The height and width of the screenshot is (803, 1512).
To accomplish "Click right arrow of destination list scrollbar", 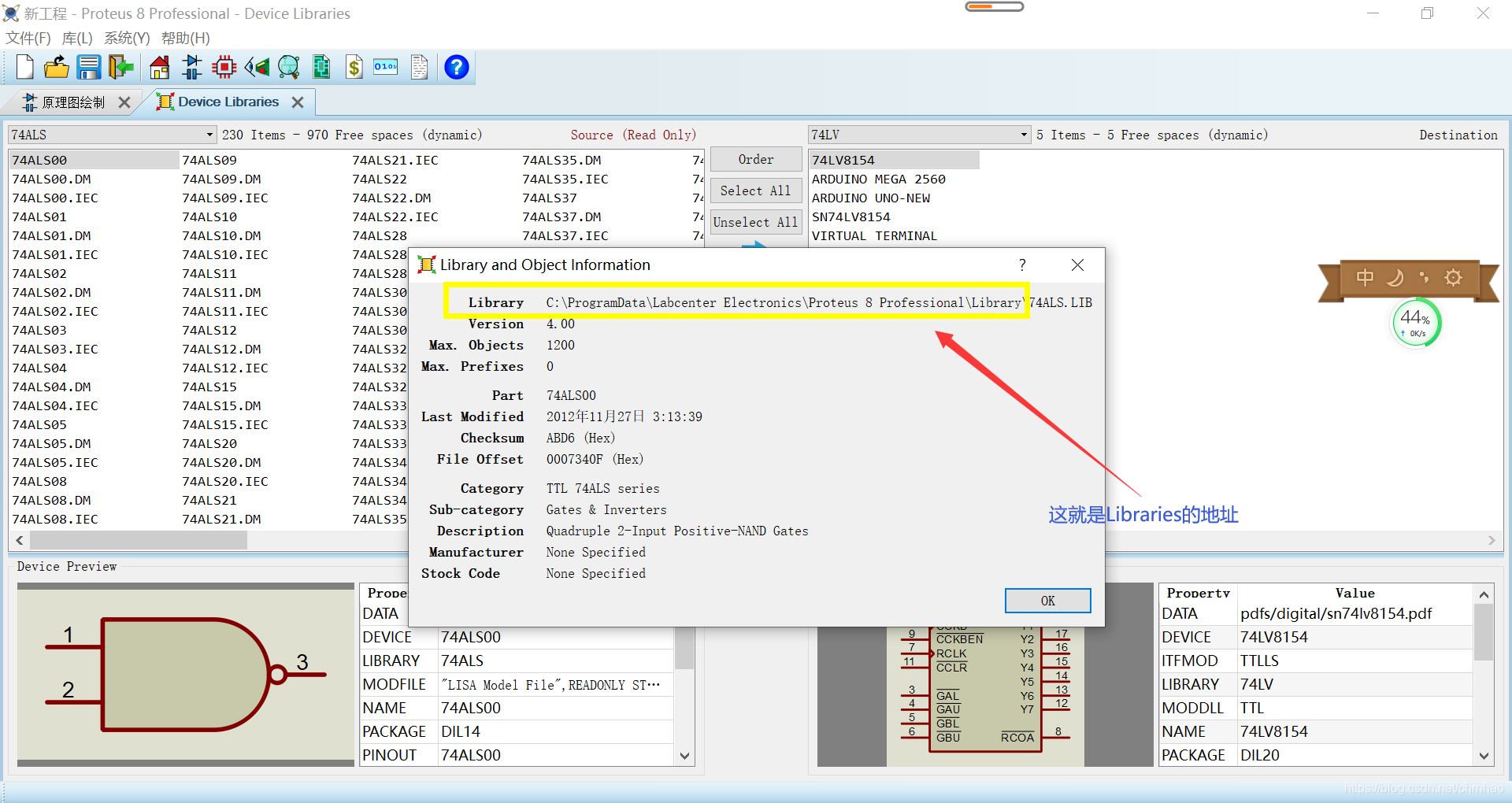I will point(1491,540).
